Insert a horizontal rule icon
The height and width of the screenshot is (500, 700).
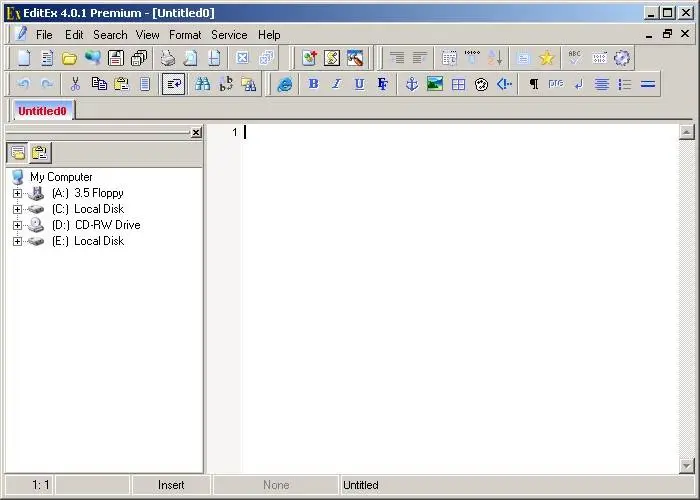pyautogui.click(x=648, y=84)
